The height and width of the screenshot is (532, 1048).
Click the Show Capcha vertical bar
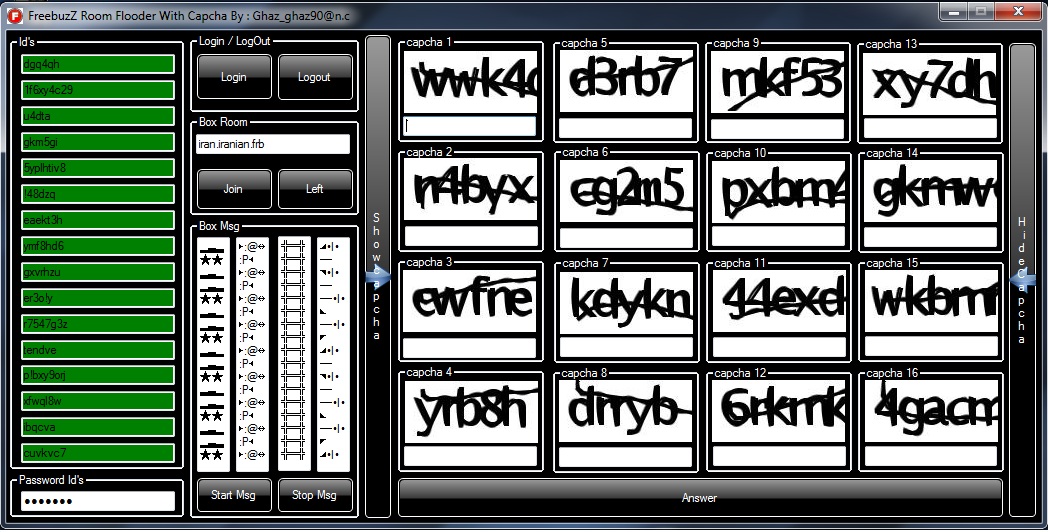pyautogui.click(x=378, y=277)
